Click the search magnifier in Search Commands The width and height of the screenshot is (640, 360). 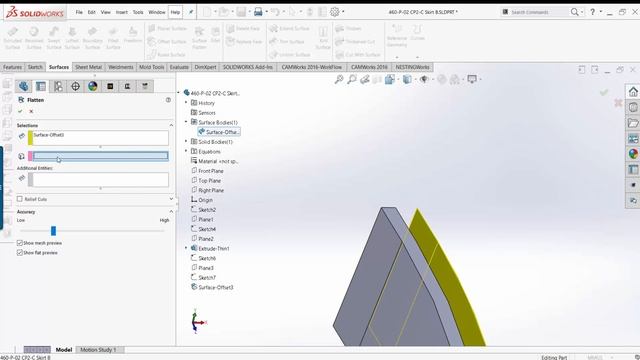pos(574,12)
